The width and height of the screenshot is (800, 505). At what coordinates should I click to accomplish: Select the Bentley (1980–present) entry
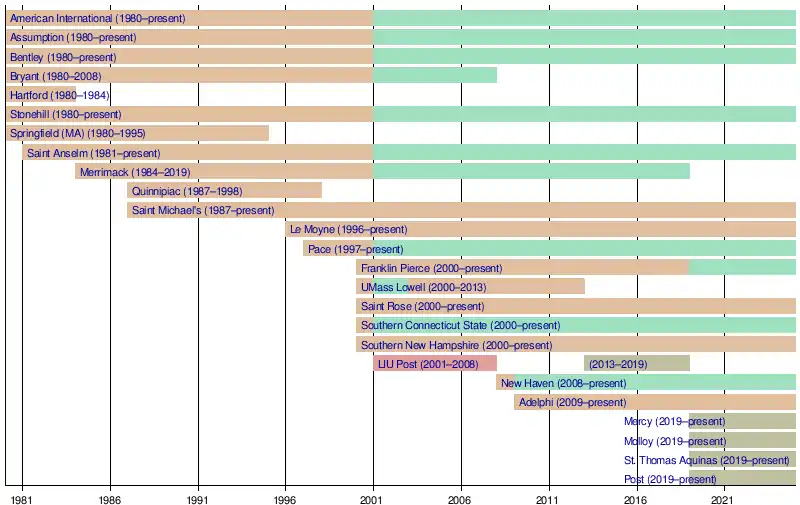[63, 57]
